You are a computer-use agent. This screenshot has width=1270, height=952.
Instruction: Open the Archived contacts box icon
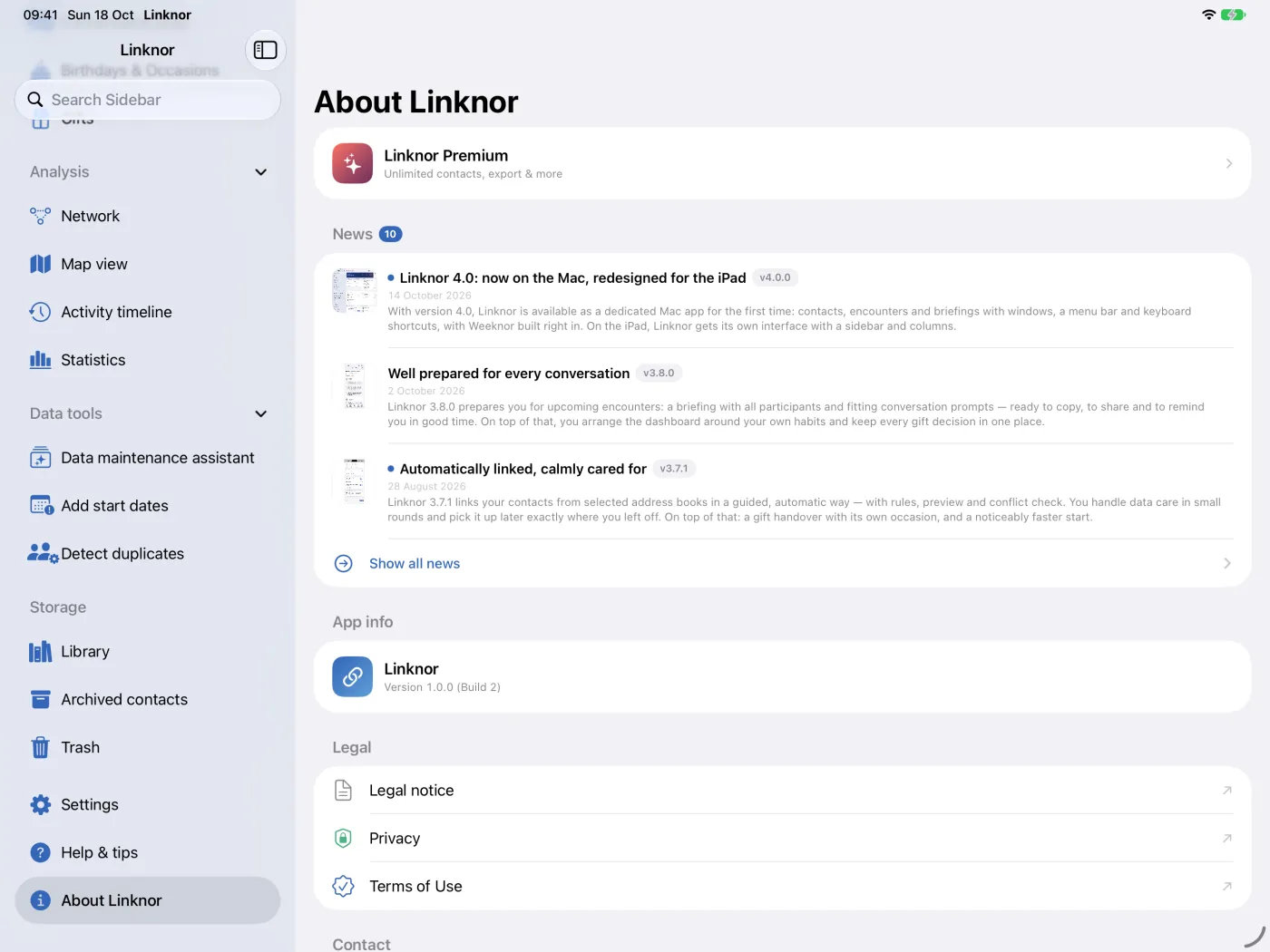tap(40, 700)
